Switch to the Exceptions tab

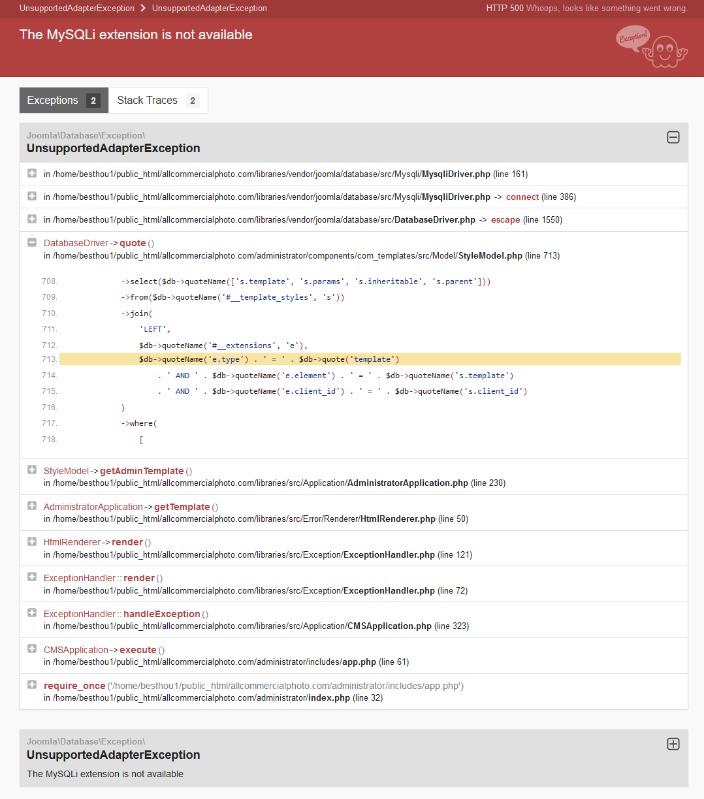64,100
